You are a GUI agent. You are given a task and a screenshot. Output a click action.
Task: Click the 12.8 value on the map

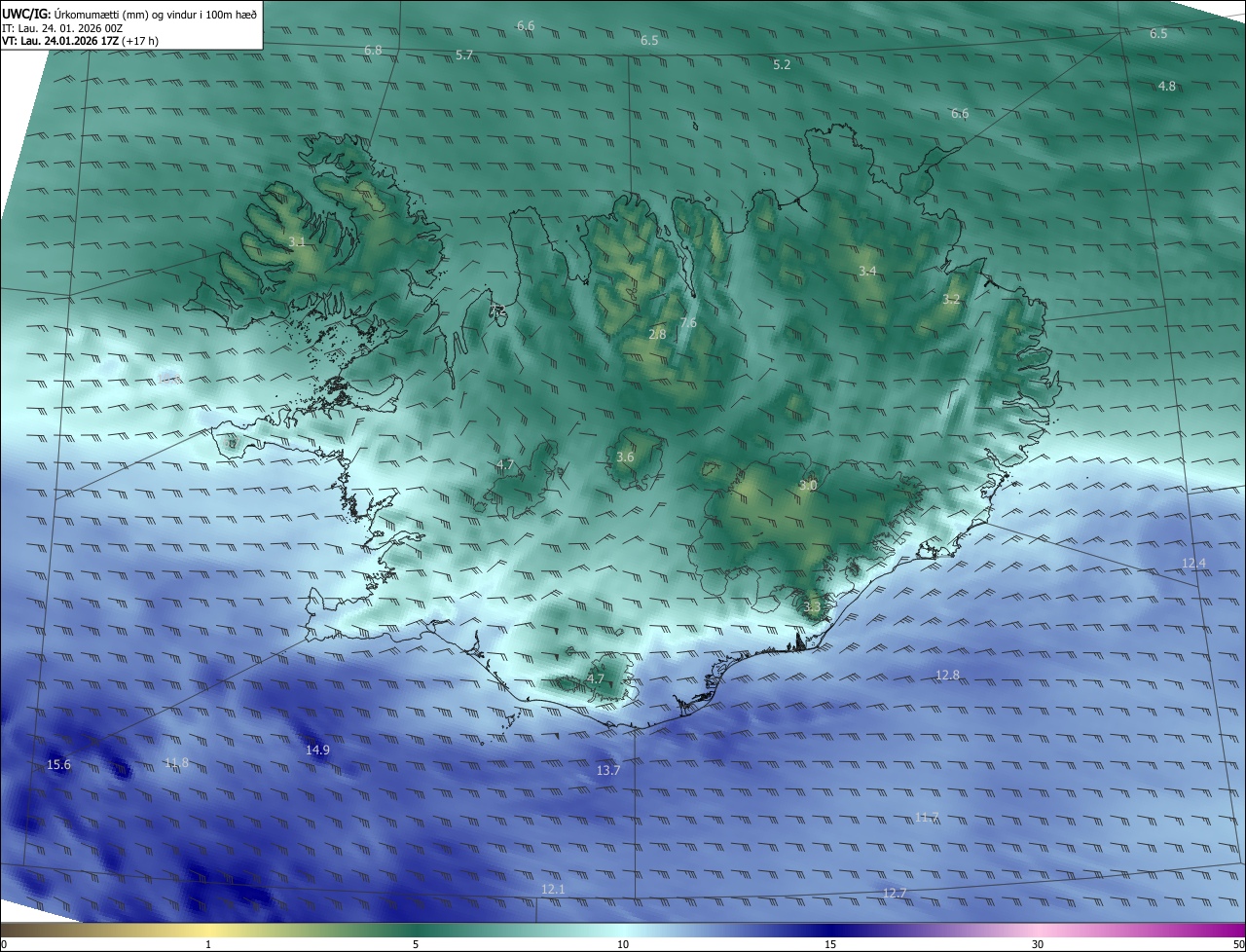point(947,676)
